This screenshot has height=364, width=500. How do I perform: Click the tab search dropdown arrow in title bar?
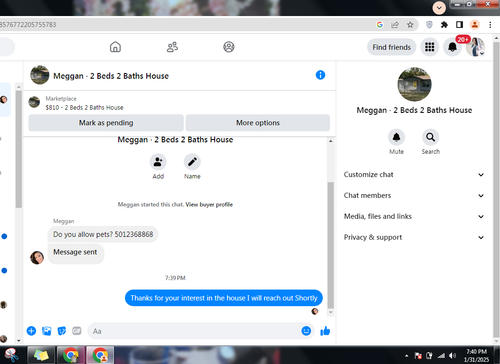[x=439, y=8]
